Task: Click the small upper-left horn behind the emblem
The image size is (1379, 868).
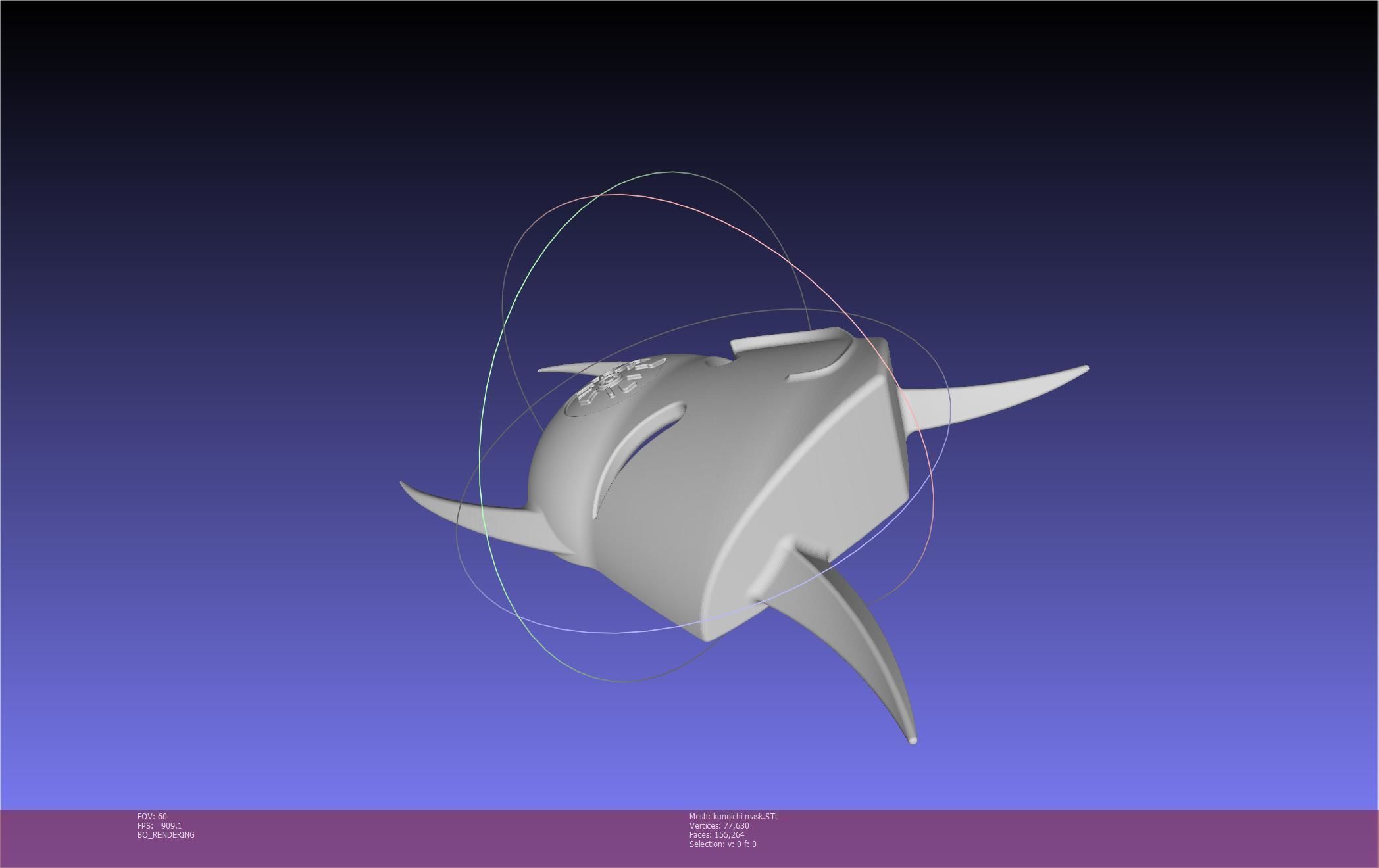Action: [567, 370]
